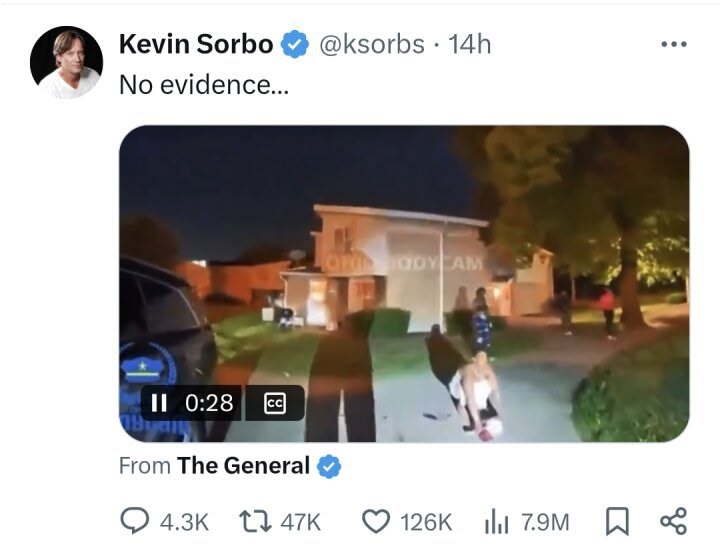Pause the video at 0:28
Screen dimensions: 720x549
pyautogui.click(x=159, y=403)
